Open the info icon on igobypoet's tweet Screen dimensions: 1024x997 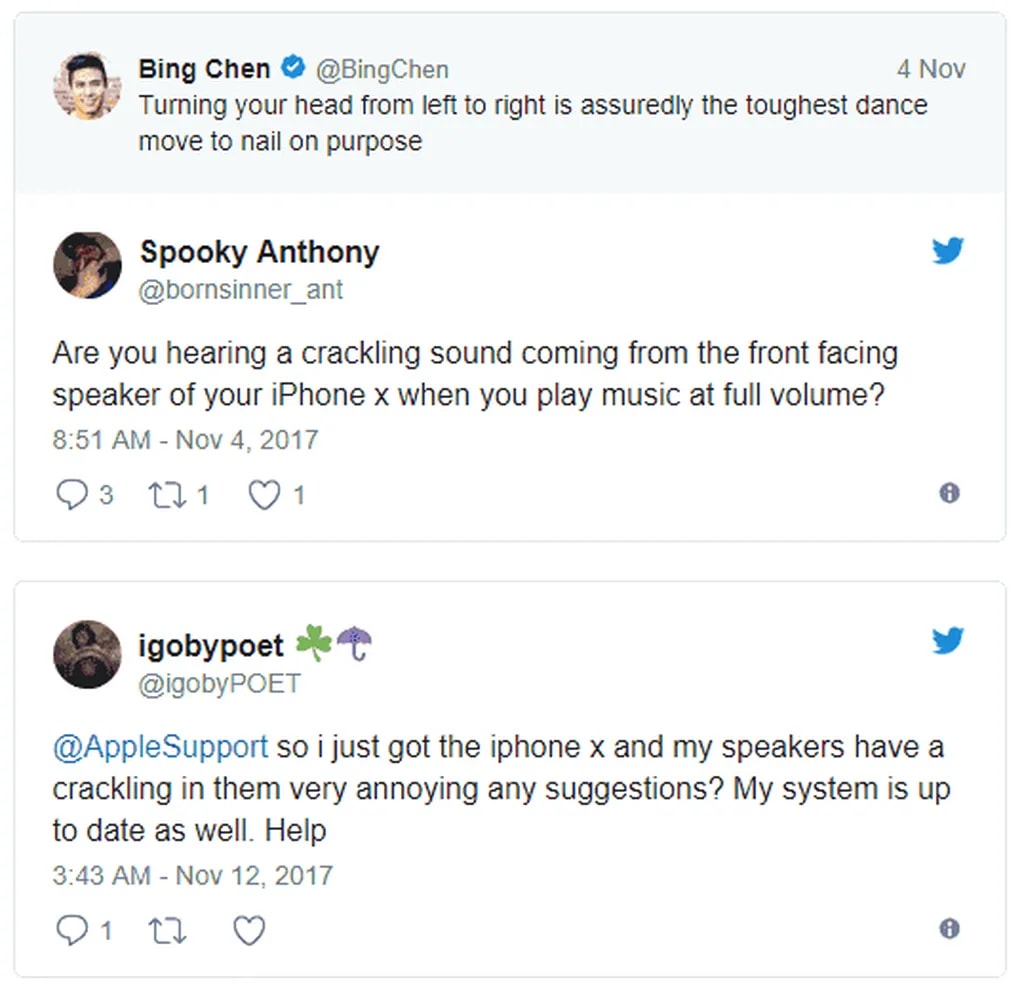pos(949,929)
